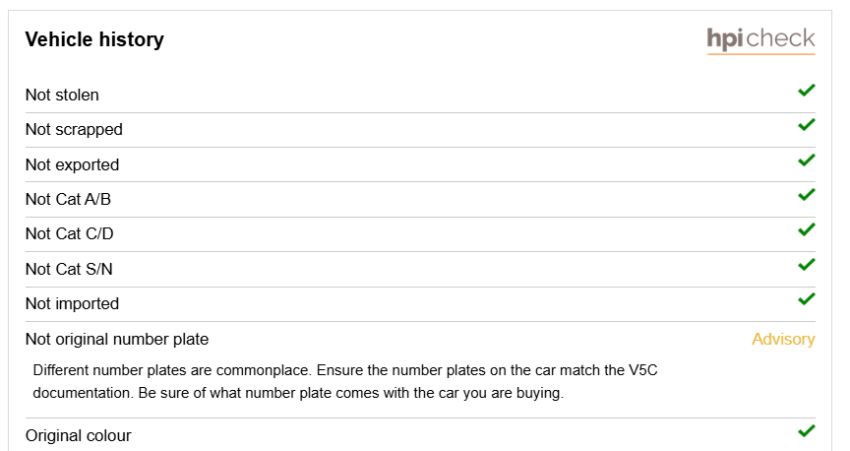This screenshot has width=850, height=451.
Task: Click the green tick for Not scrapped
Action: click(807, 125)
